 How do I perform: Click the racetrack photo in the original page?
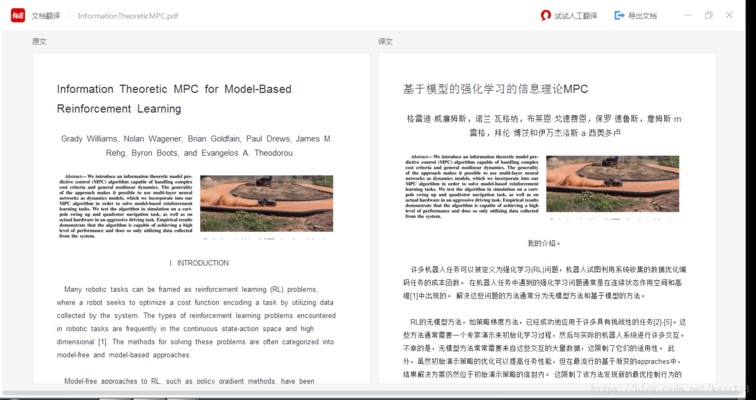pos(266,205)
